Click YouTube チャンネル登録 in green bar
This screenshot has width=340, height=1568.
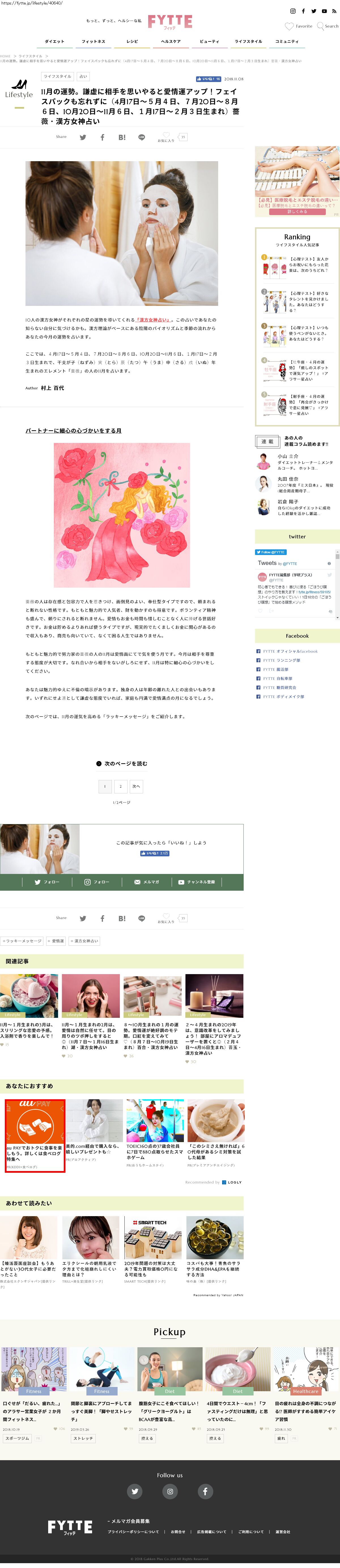click(196, 882)
